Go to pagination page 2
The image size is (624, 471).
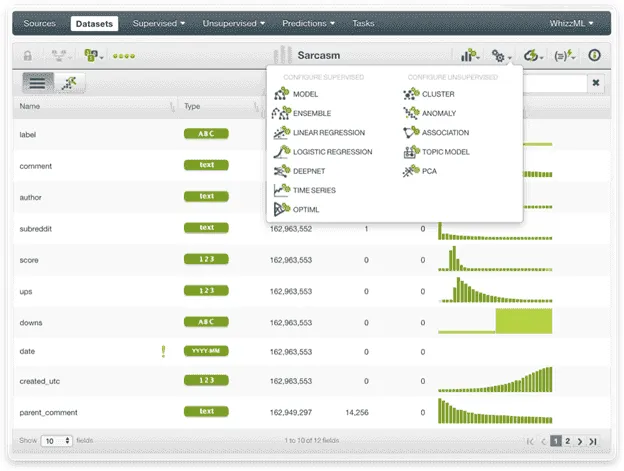click(567, 441)
